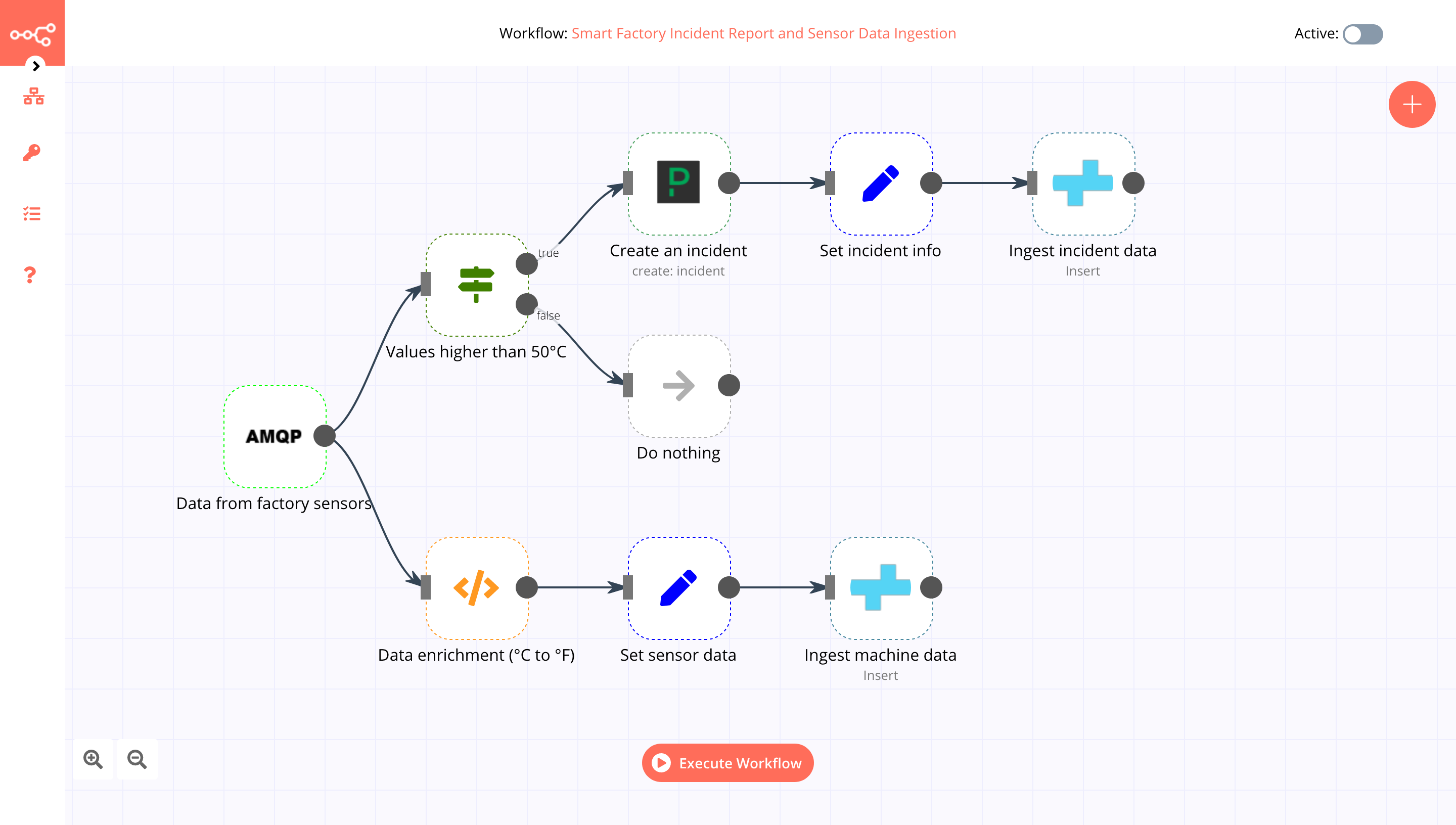
Task: Click the add new node button
Action: pos(1411,104)
